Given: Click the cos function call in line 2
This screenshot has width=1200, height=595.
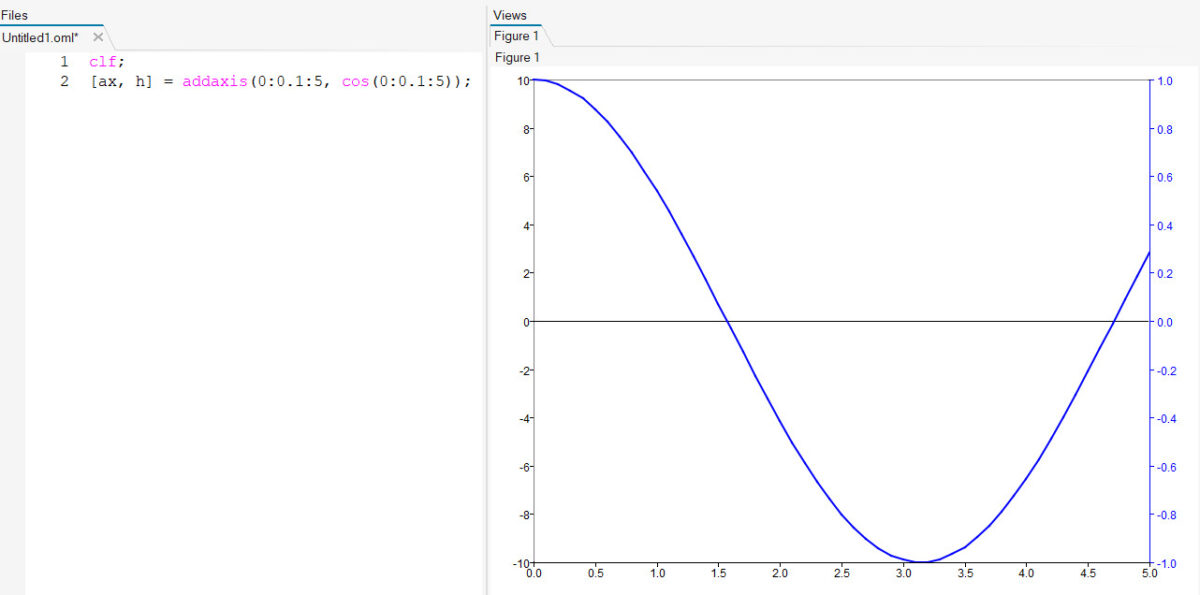Looking at the screenshot, I should pyautogui.click(x=354, y=81).
